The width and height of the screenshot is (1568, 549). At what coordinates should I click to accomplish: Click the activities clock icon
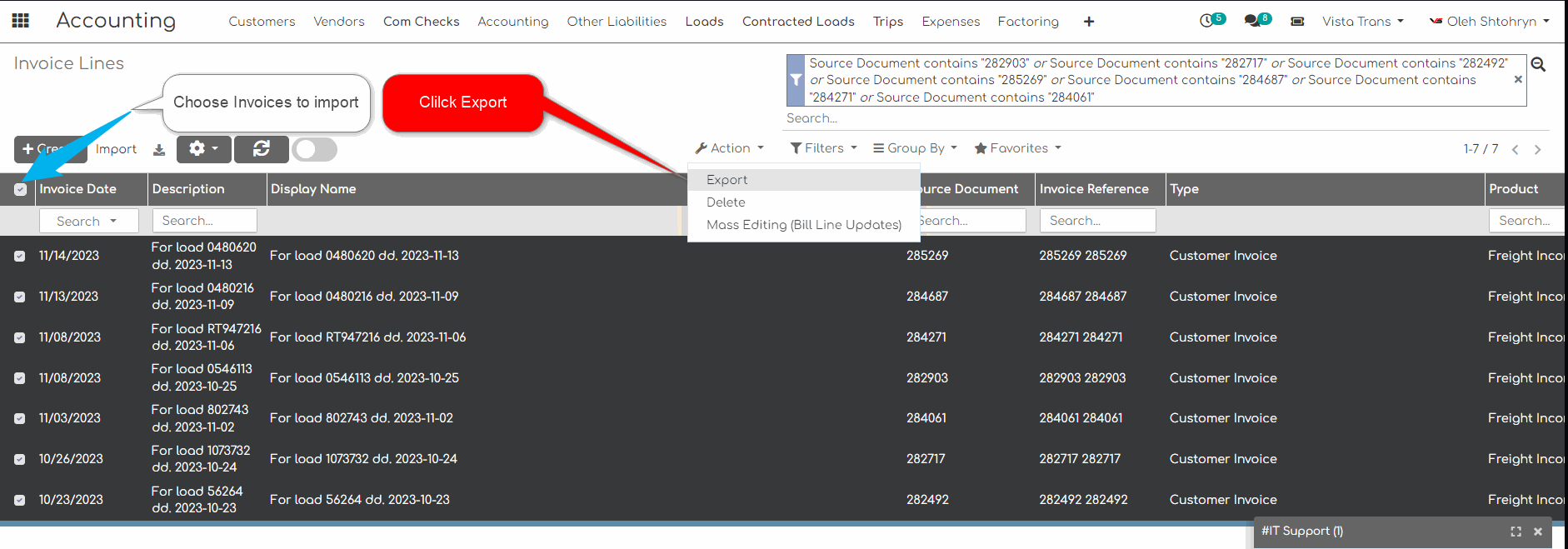(x=1206, y=21)
